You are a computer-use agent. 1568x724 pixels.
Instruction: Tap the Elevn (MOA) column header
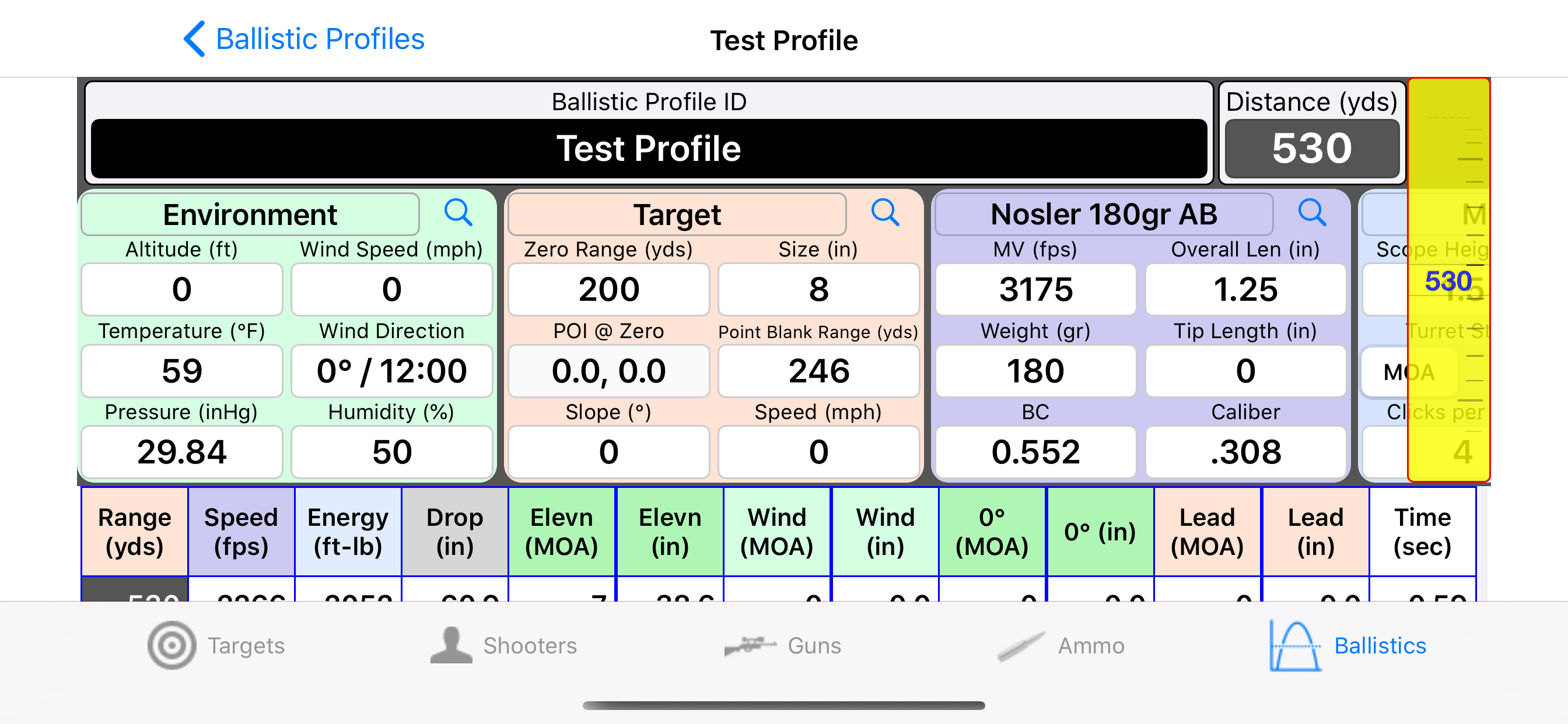(x=562, y=532)
